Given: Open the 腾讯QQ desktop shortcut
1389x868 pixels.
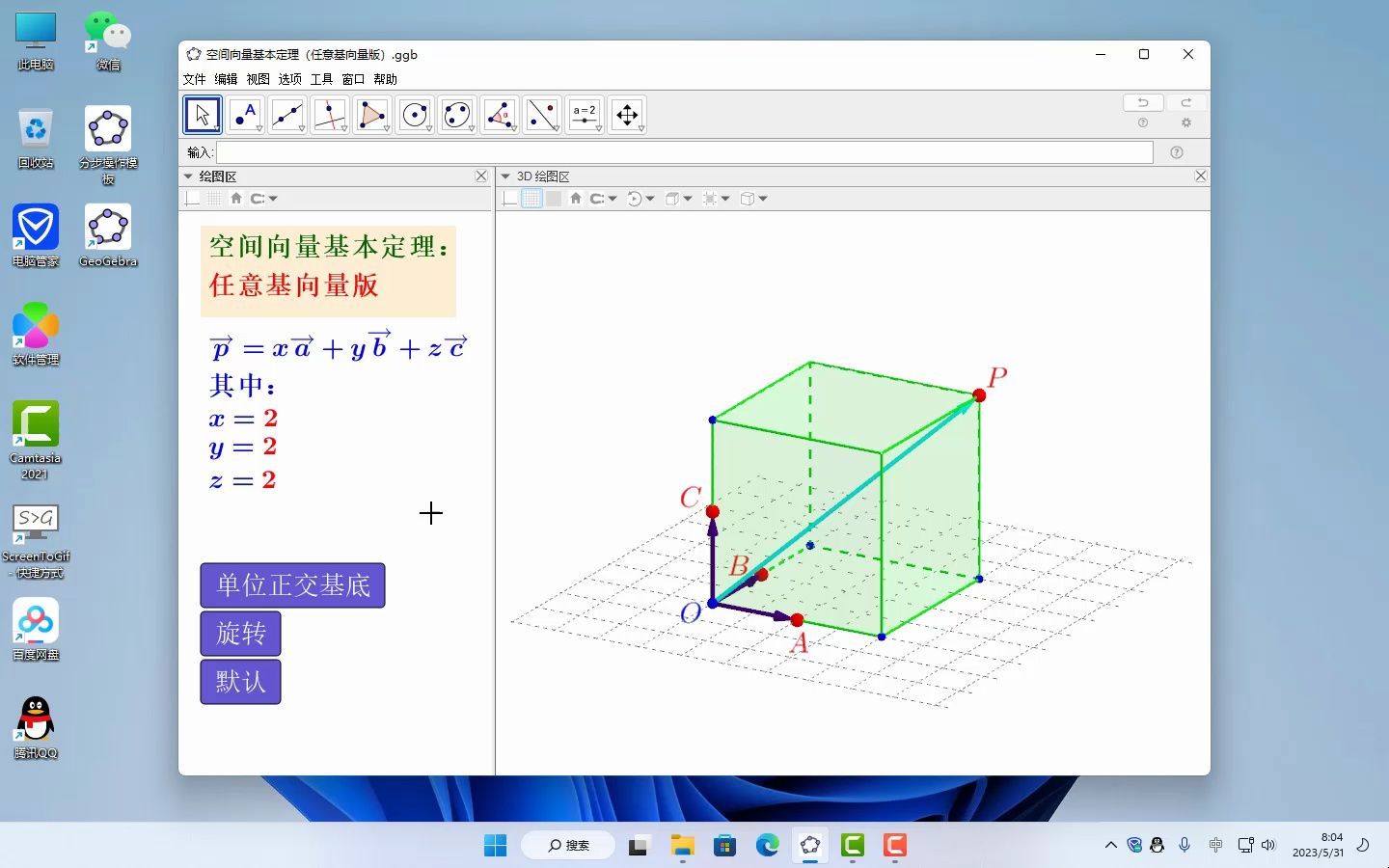Looking at the screenshot, I should [36, 727].
